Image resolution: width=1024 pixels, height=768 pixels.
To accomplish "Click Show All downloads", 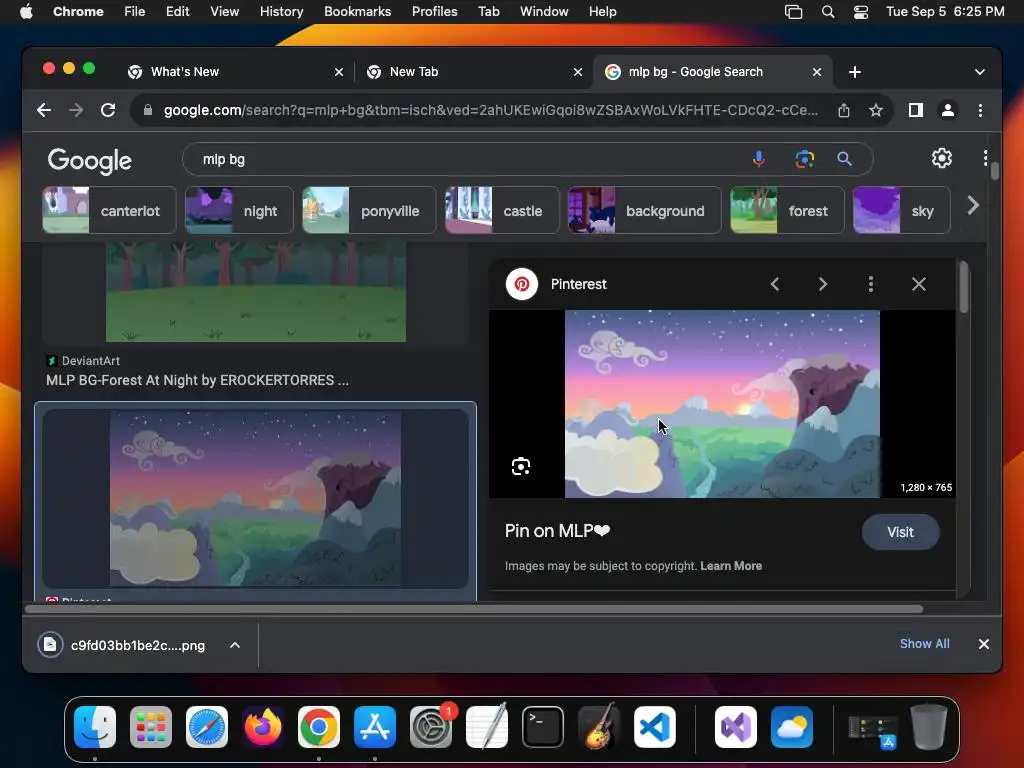I will pos(925,644).
